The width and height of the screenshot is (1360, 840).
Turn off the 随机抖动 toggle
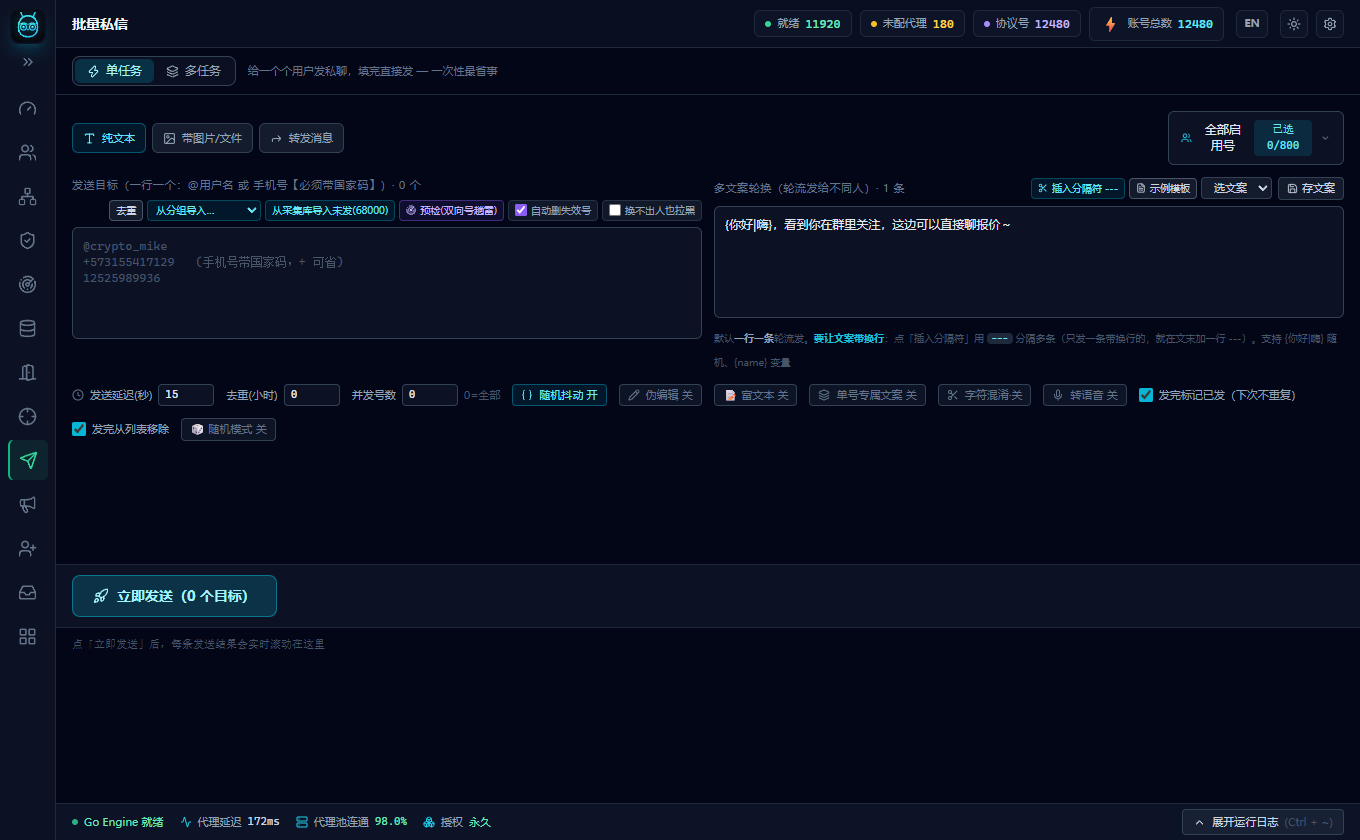559,395
